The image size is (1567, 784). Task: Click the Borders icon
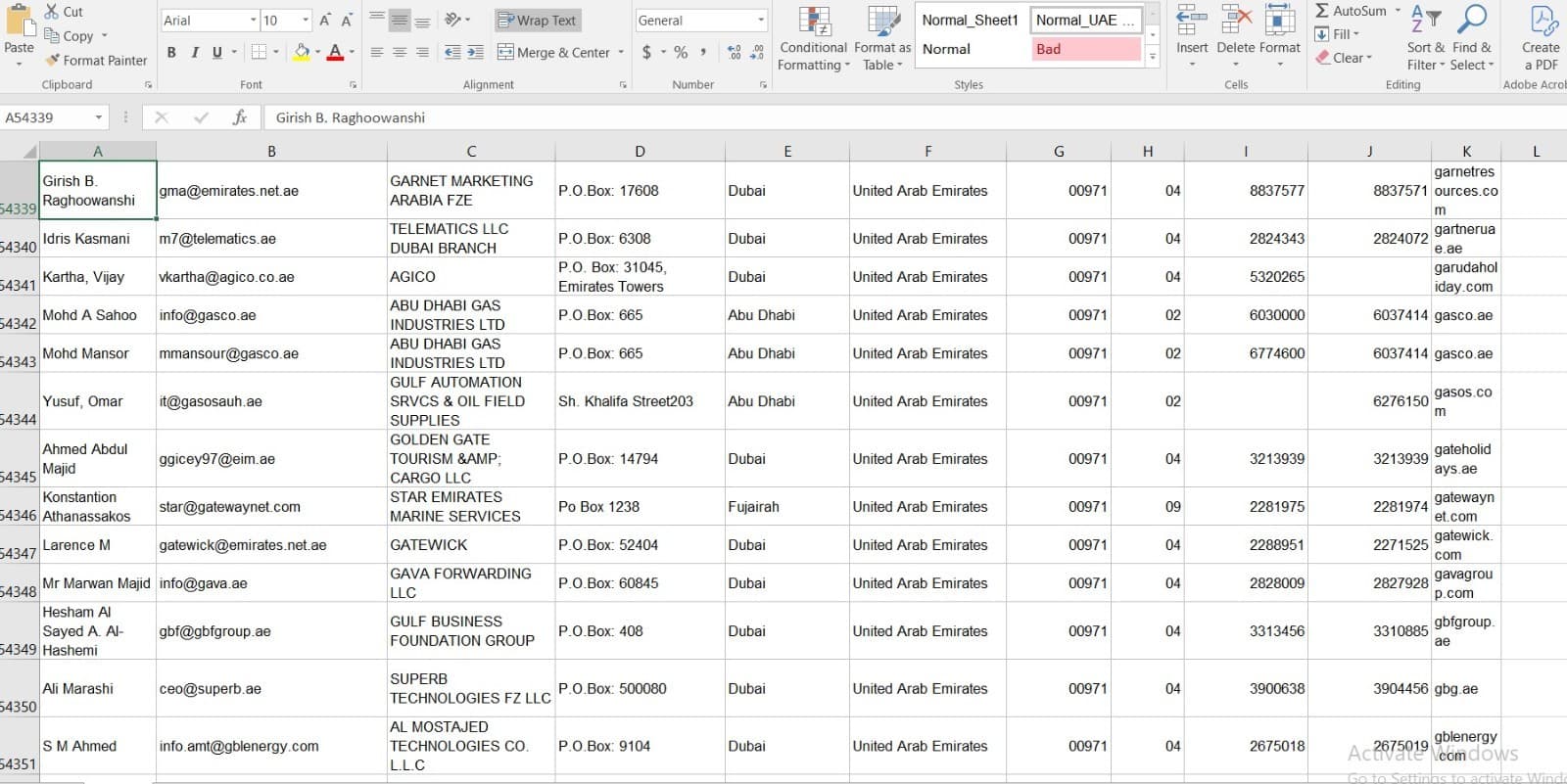point(259,53)
